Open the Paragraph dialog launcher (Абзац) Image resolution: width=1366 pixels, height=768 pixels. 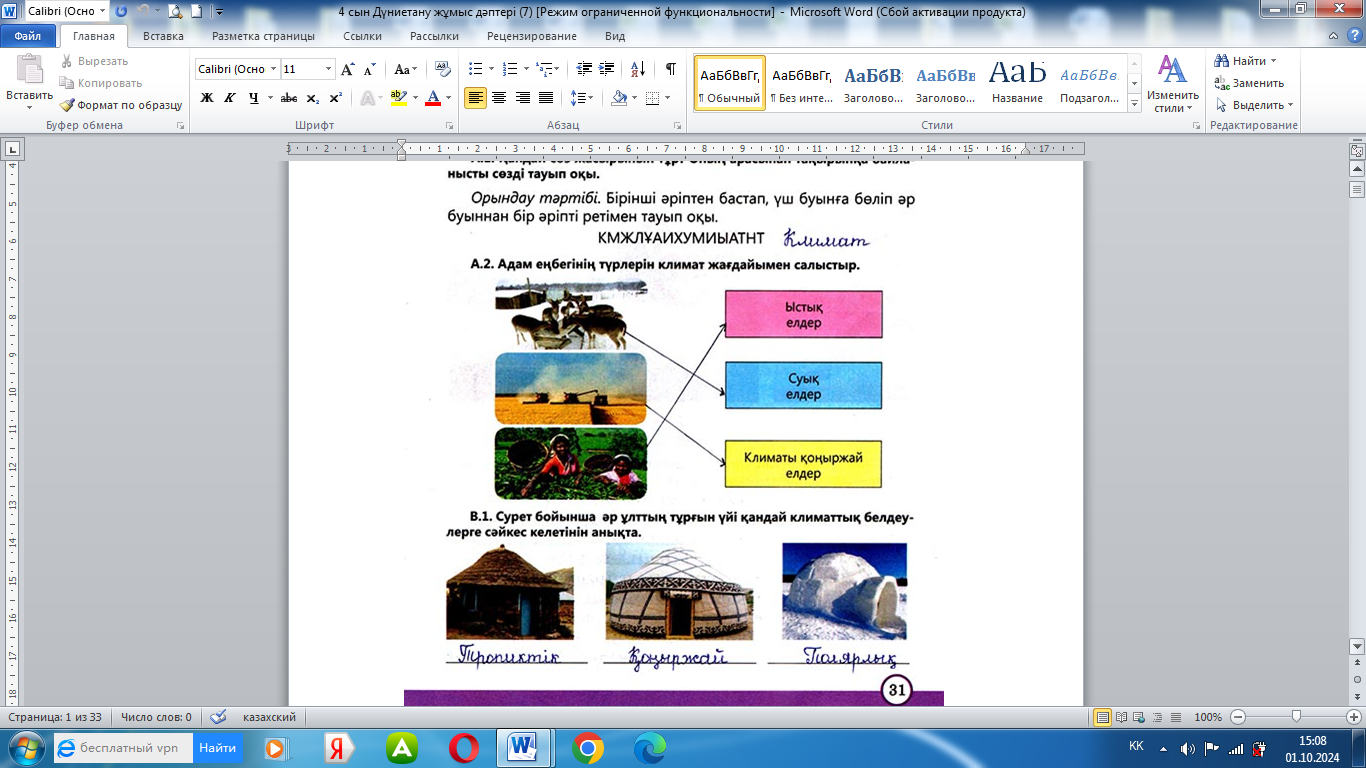pyautogui.click(x=677, y=126)
